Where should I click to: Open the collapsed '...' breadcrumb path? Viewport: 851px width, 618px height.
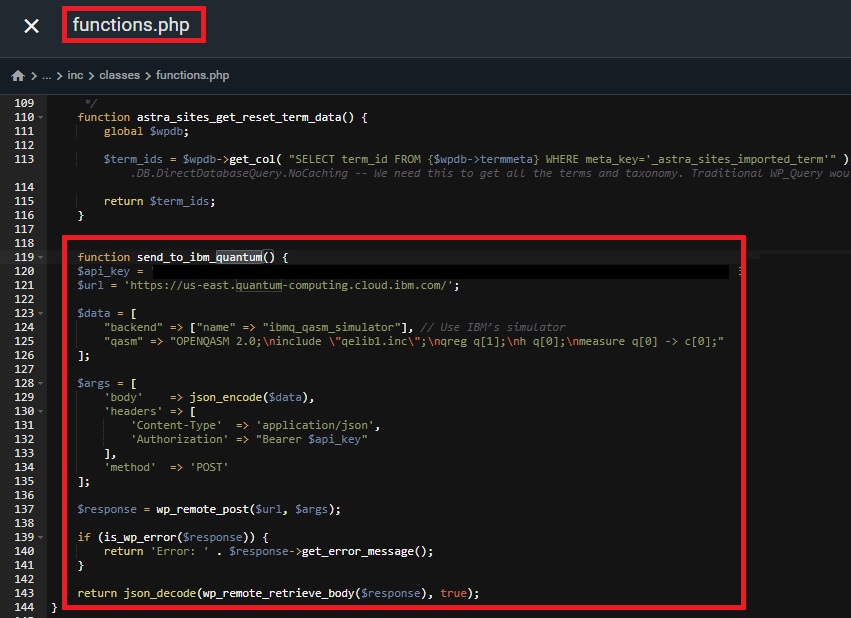[x=46, y=75]
